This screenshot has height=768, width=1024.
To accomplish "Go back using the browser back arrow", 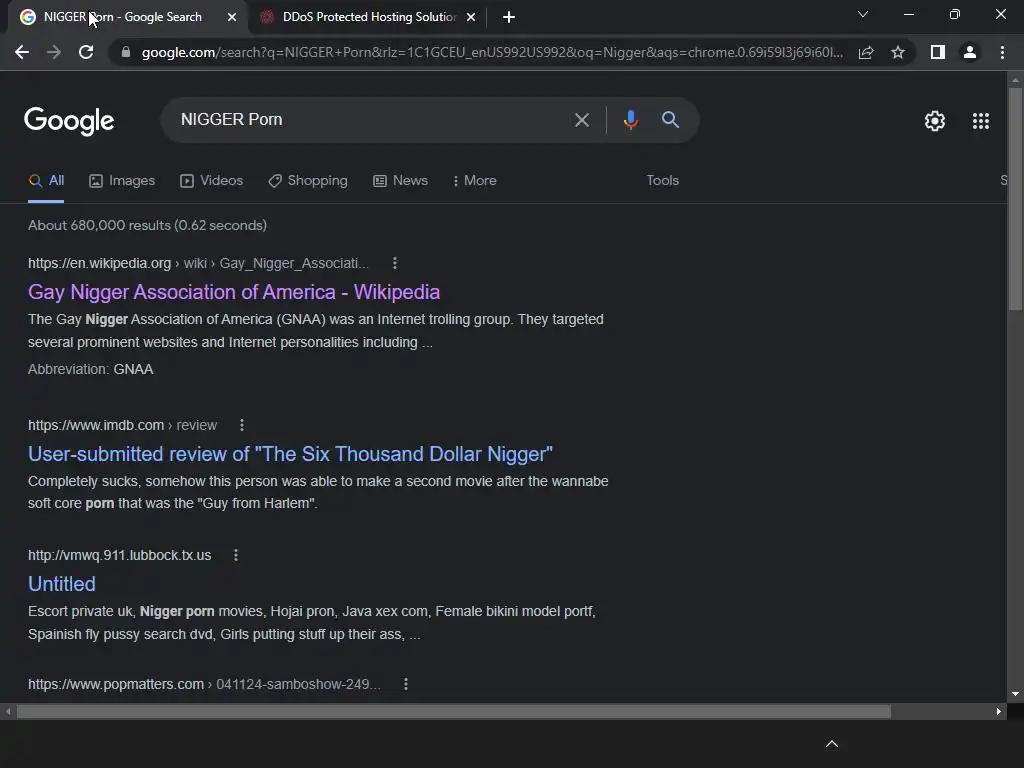I will coord(22,52).
